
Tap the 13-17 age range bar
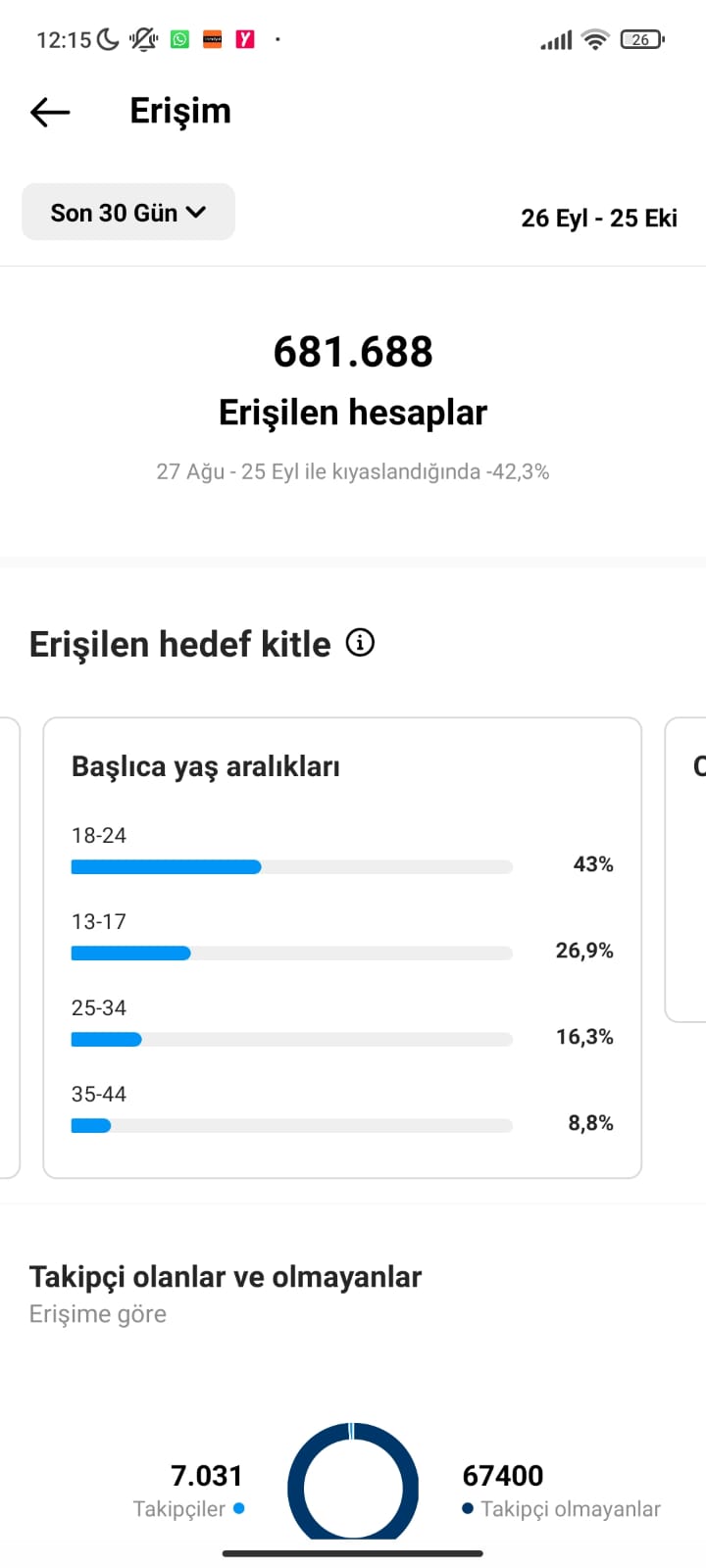292,953
